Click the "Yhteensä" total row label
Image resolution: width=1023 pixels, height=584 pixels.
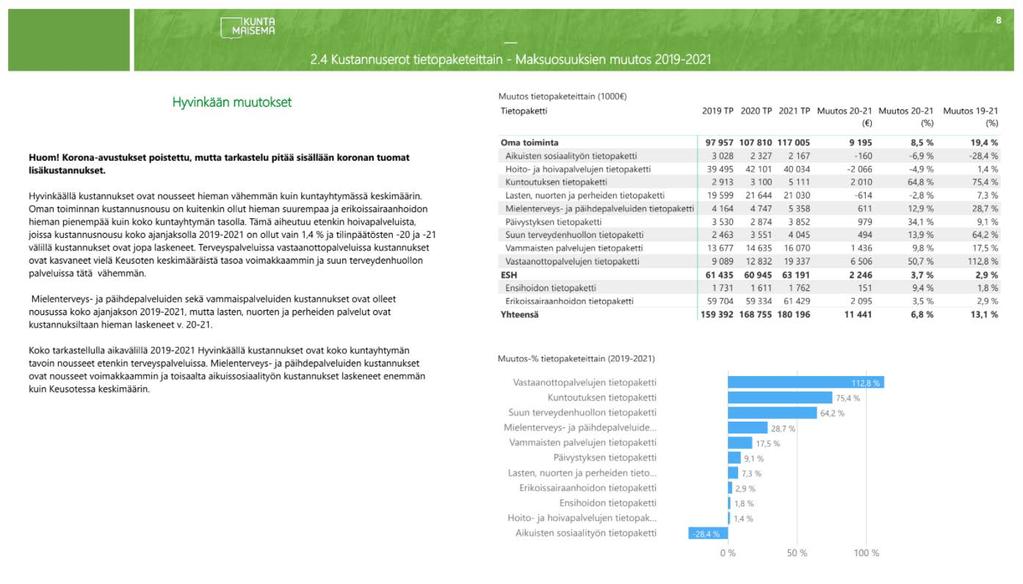click(519, 315)
